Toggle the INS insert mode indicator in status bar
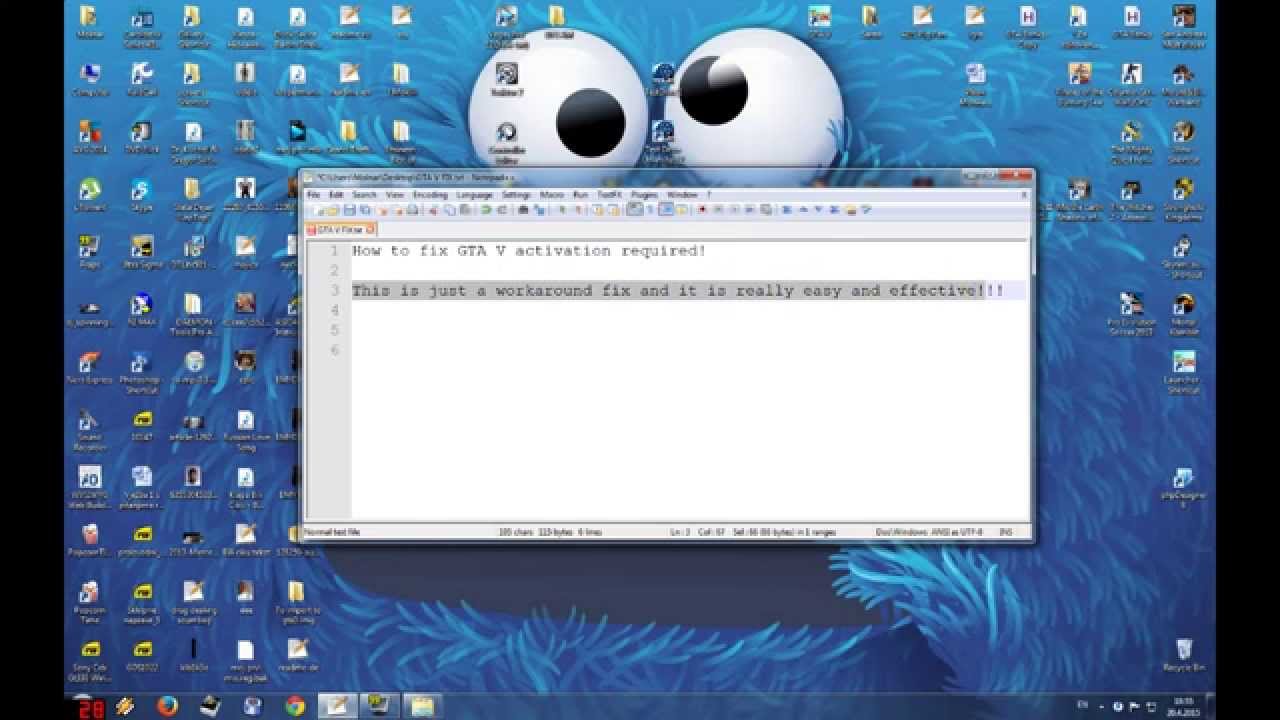This screenshot has height=720, width=1280. click(1005, 532)
